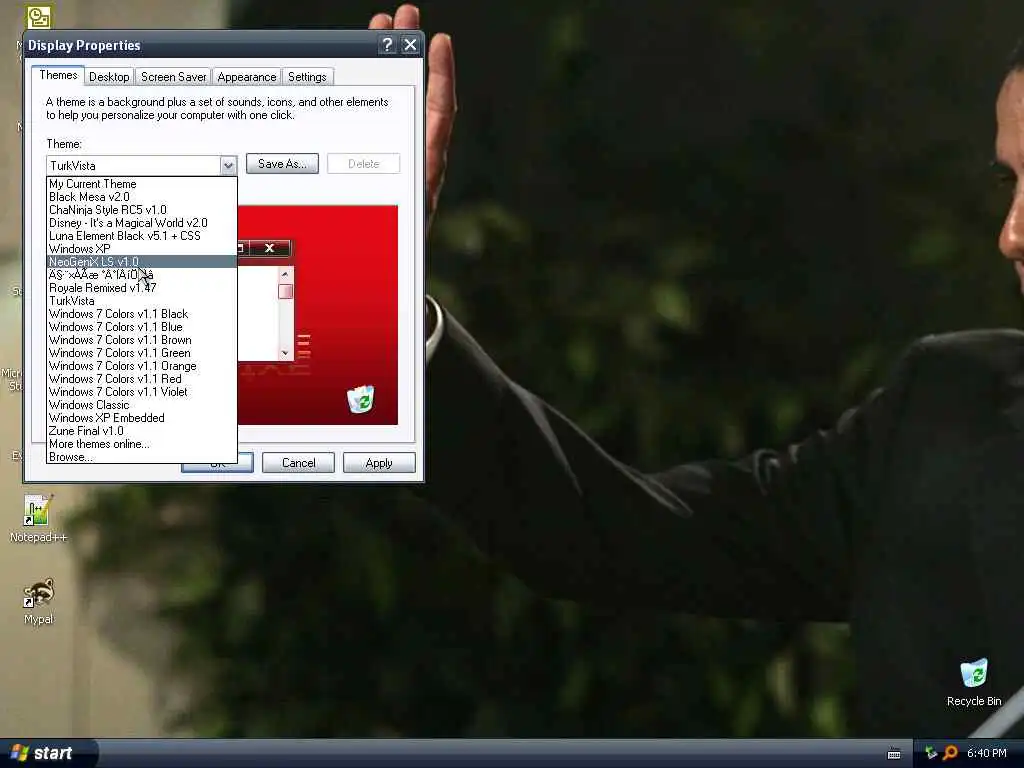Click the preview window's scroll down arrow

point(285,353)
